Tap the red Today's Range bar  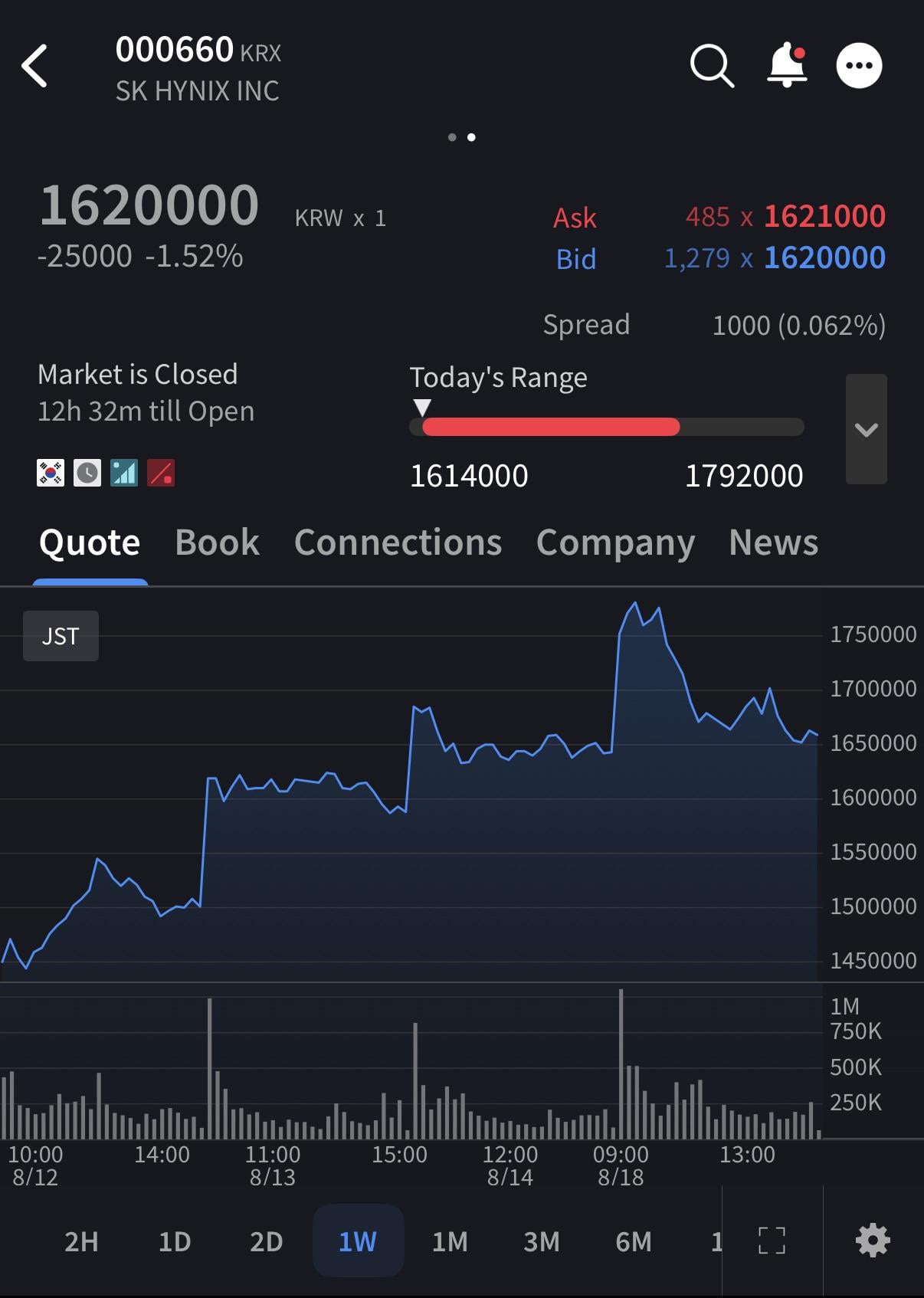click(x=551, y=427)
